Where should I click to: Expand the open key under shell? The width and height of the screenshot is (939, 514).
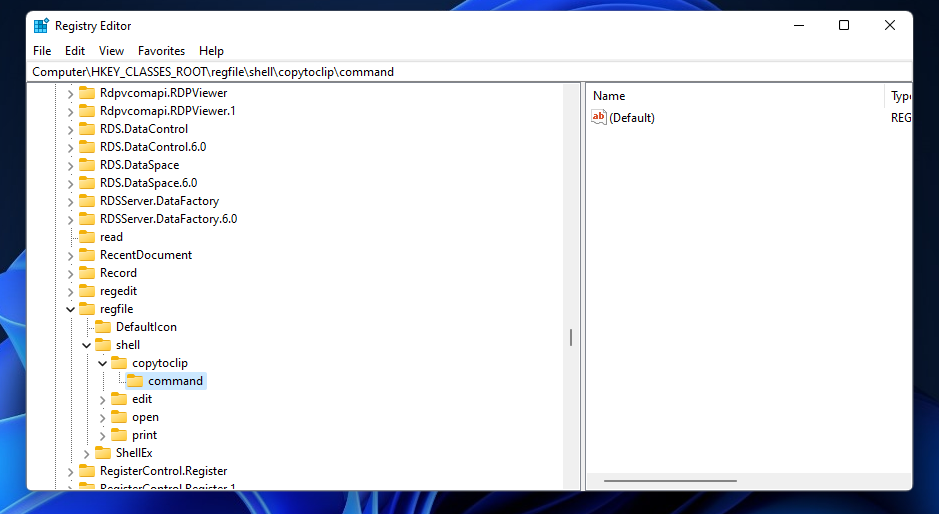click(103, 418)
